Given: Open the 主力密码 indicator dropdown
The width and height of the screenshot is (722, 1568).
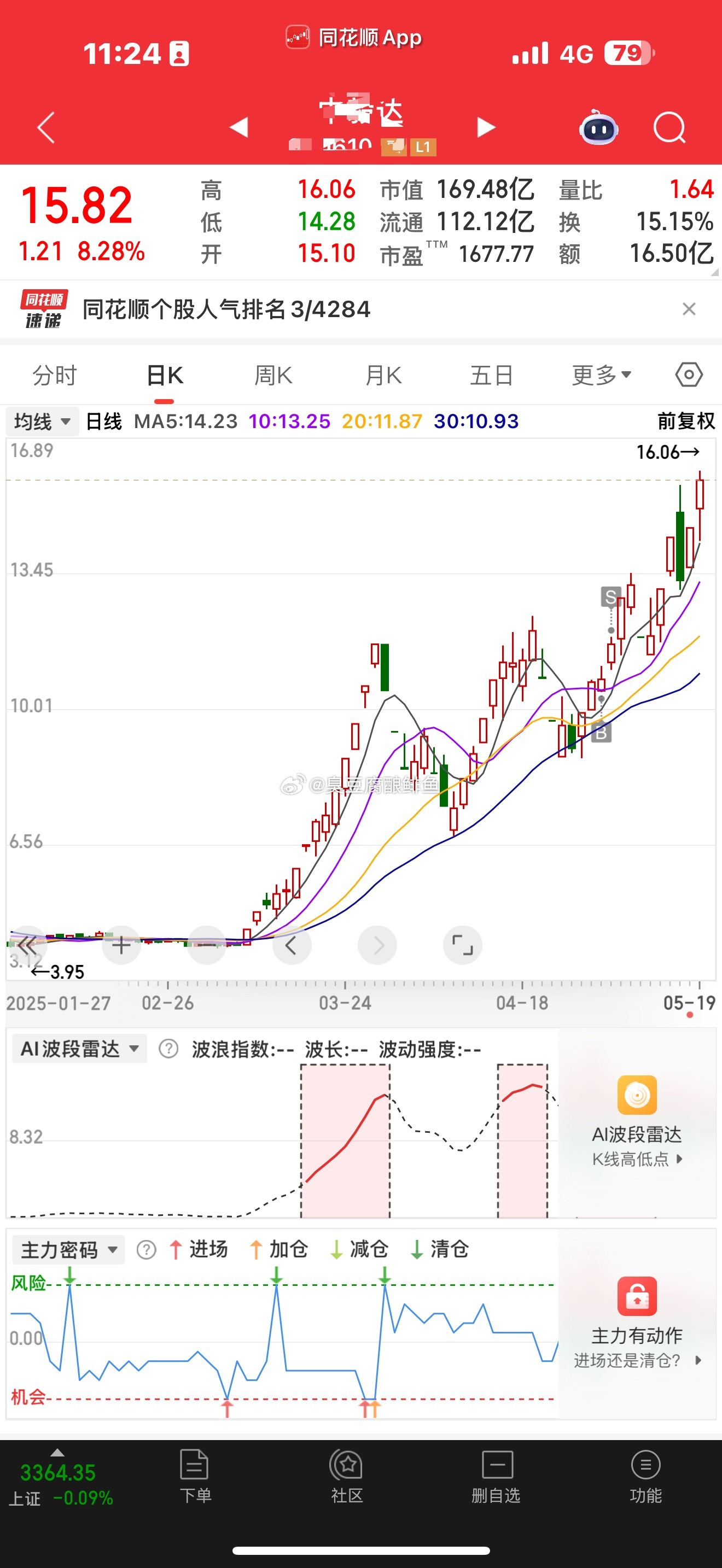Looking at the screenshot, I should coord(69,1250).
